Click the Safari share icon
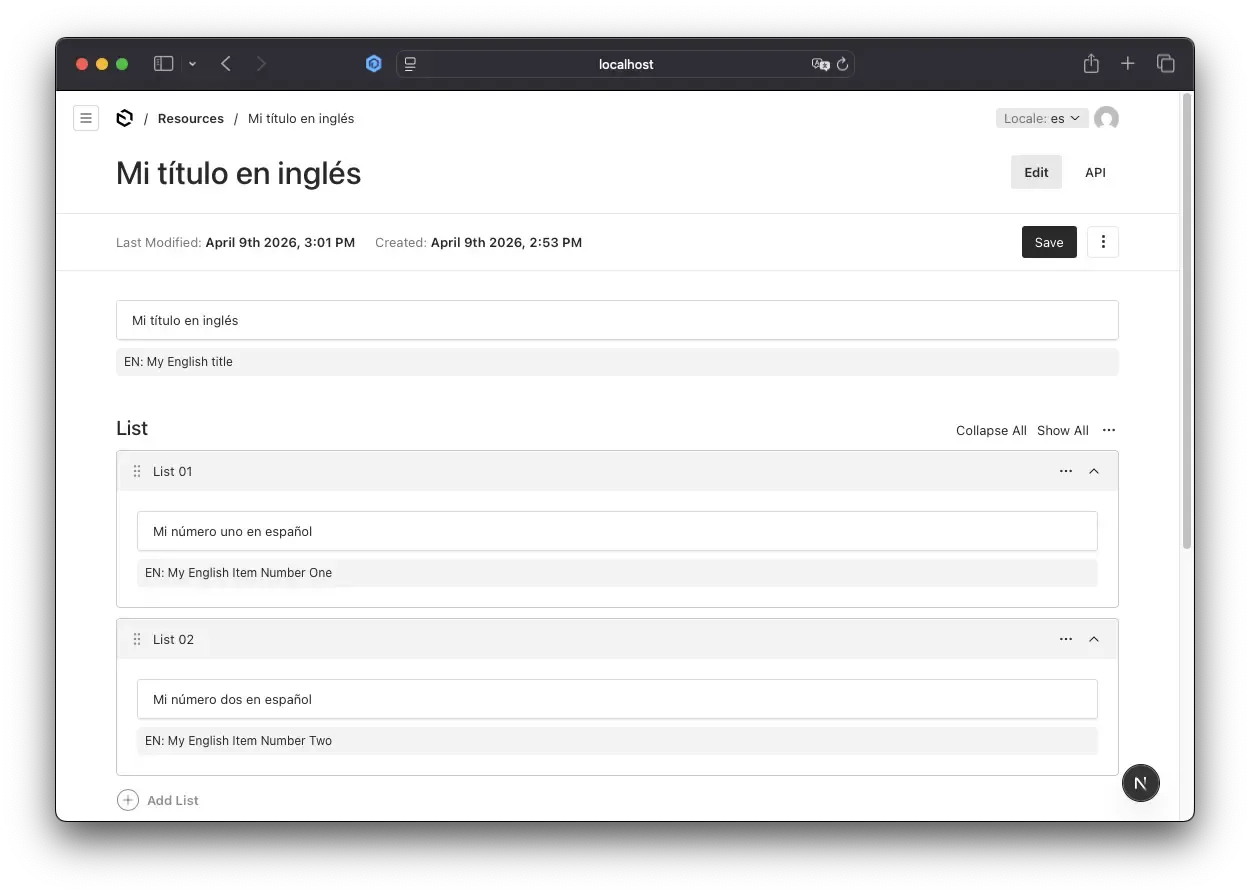 (1091, 63)
